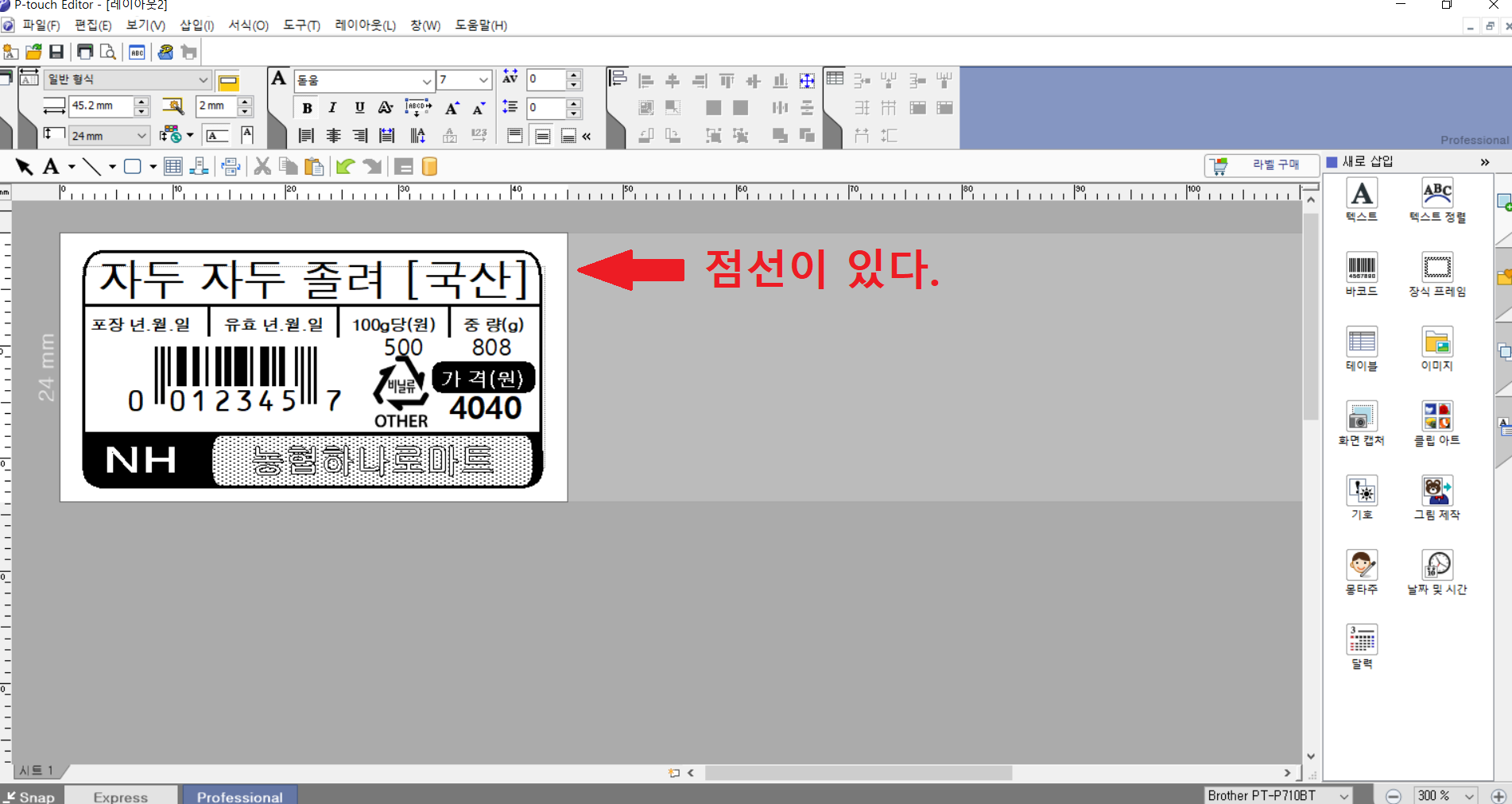The image size is (1512, 804).
Task: Click the 45.2 mm length field
Action: pyautogui.click(x=102, y=106)
